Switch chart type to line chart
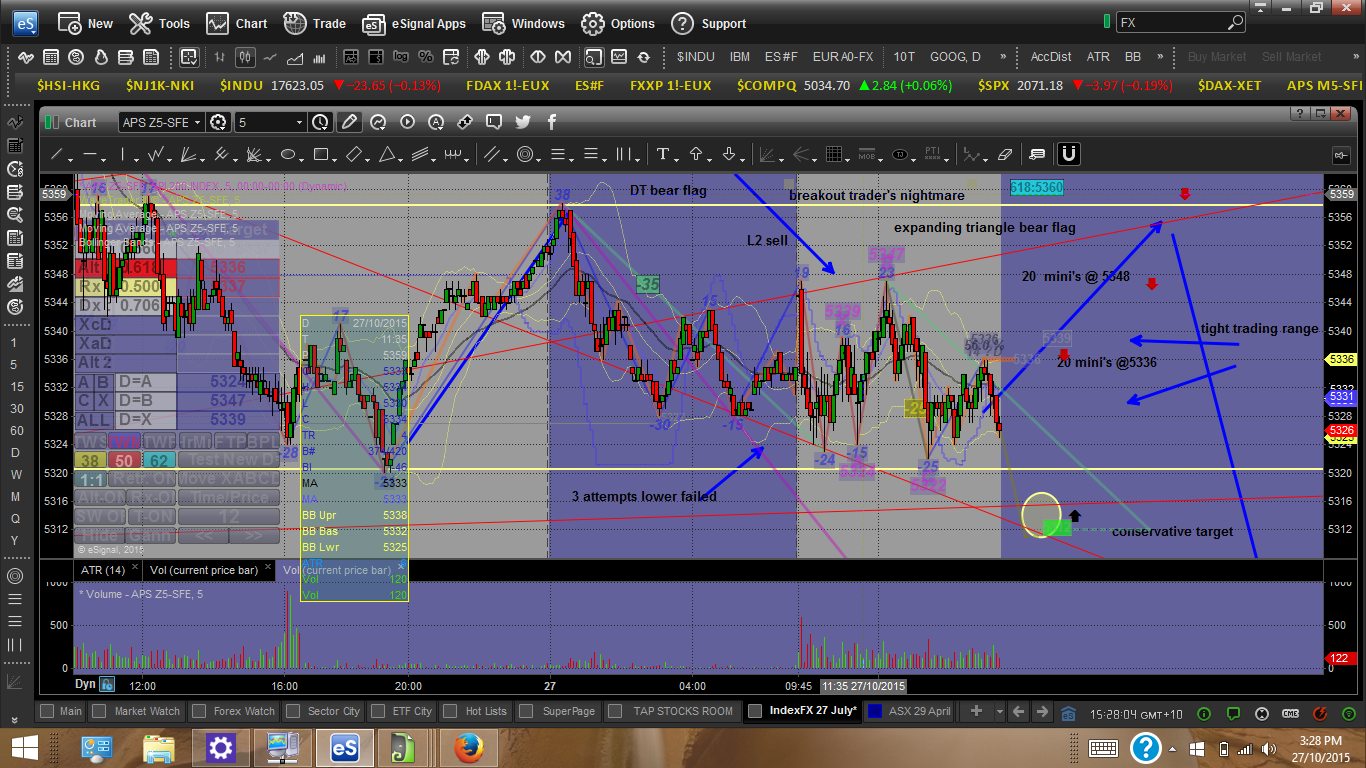This screenshot has width=1366, height=768. point(270,57)
